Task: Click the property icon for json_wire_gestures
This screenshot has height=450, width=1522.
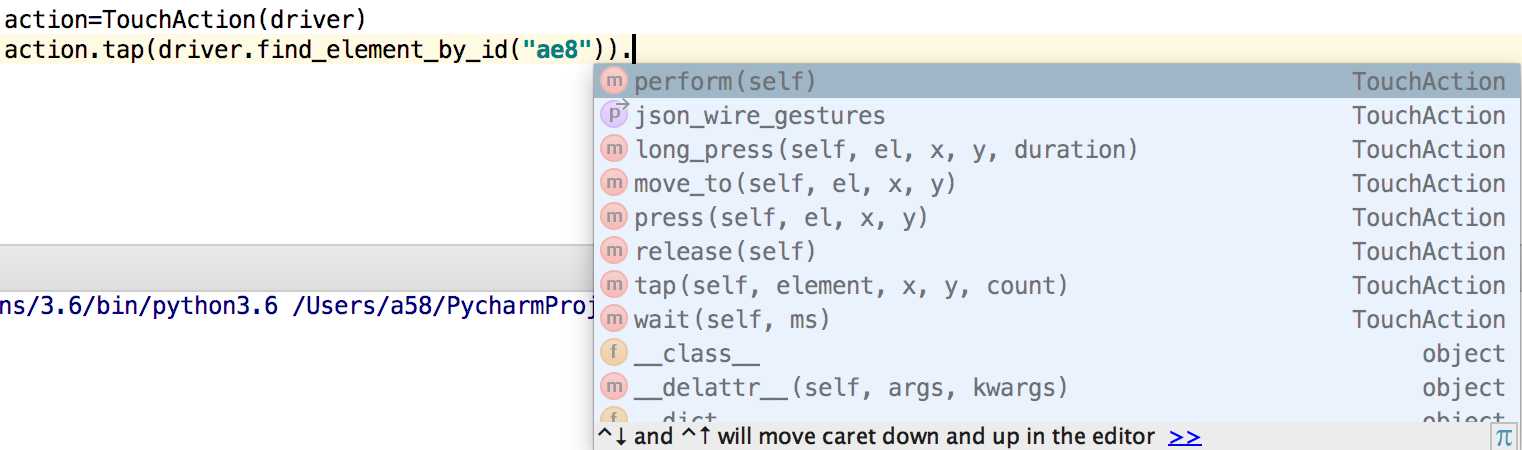Action: (613, 115)
